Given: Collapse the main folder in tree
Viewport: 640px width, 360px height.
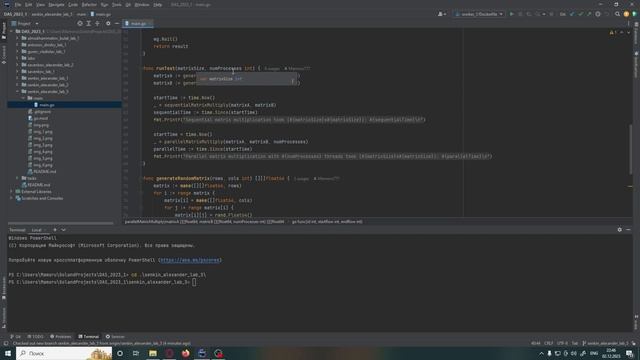Looking at the screenshot, I should click(23, 98).
